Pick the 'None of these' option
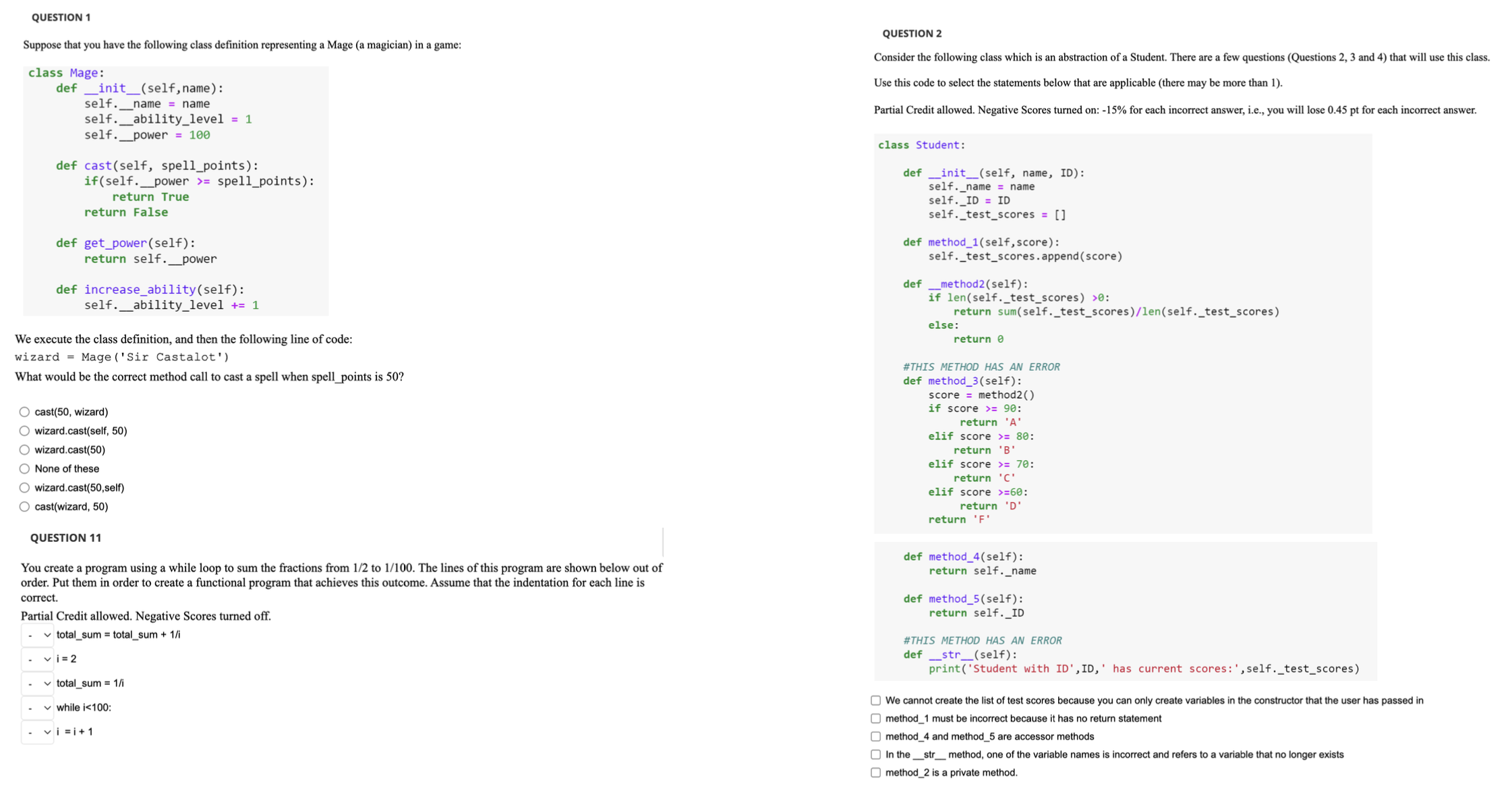This screenshot has height=803, width=1512. pyautogui.click(x=24, y=468)
